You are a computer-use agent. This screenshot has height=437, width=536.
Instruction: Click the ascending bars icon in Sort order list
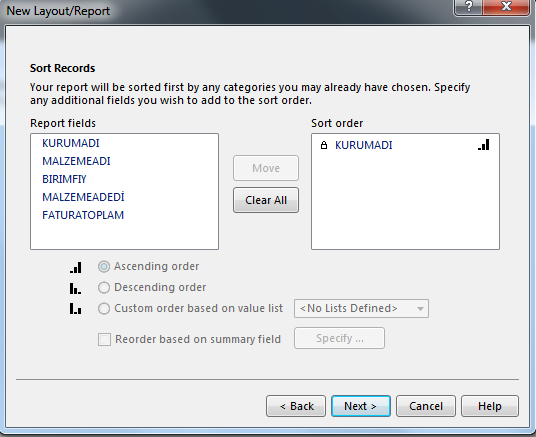[484, 145]
